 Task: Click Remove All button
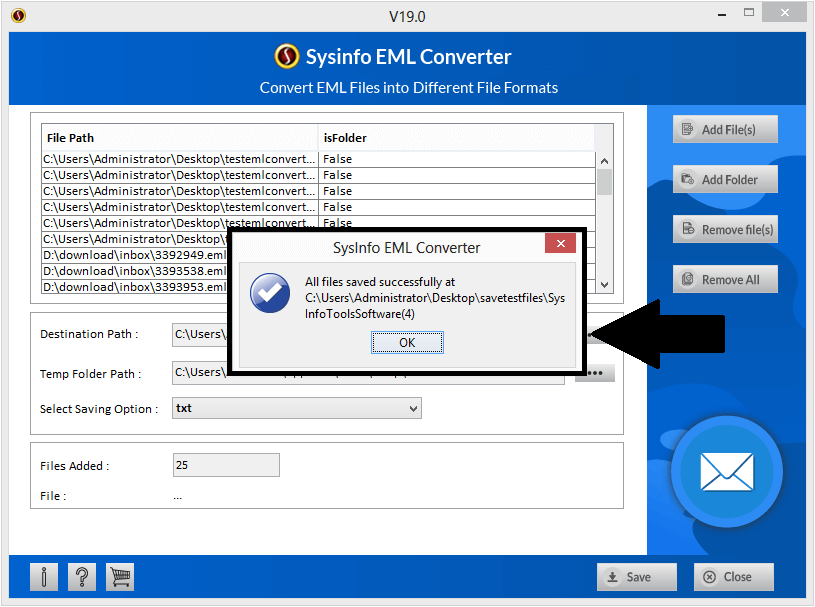pyautogui.click(x=725, y=280)
